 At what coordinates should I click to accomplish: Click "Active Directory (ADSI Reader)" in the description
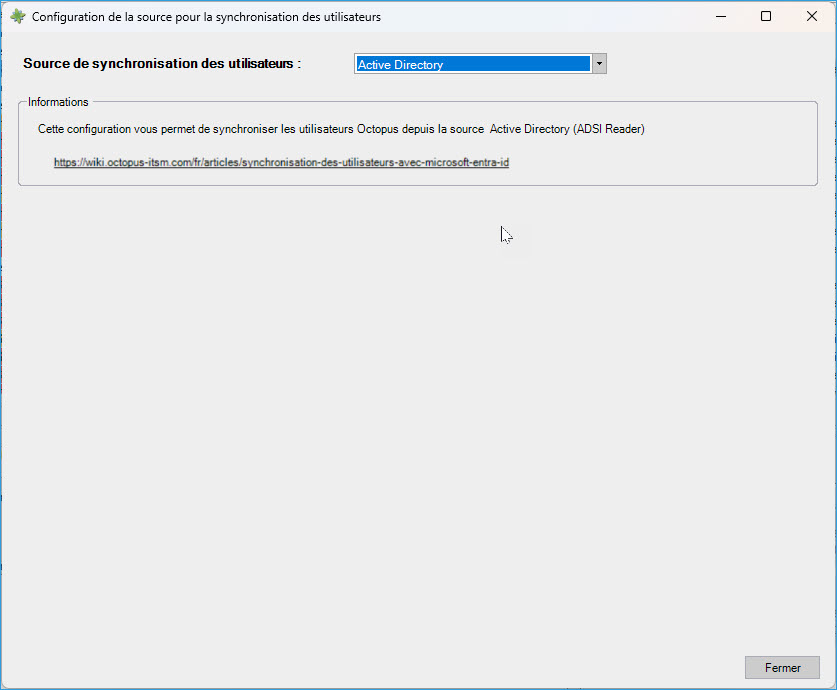point(567,129)
